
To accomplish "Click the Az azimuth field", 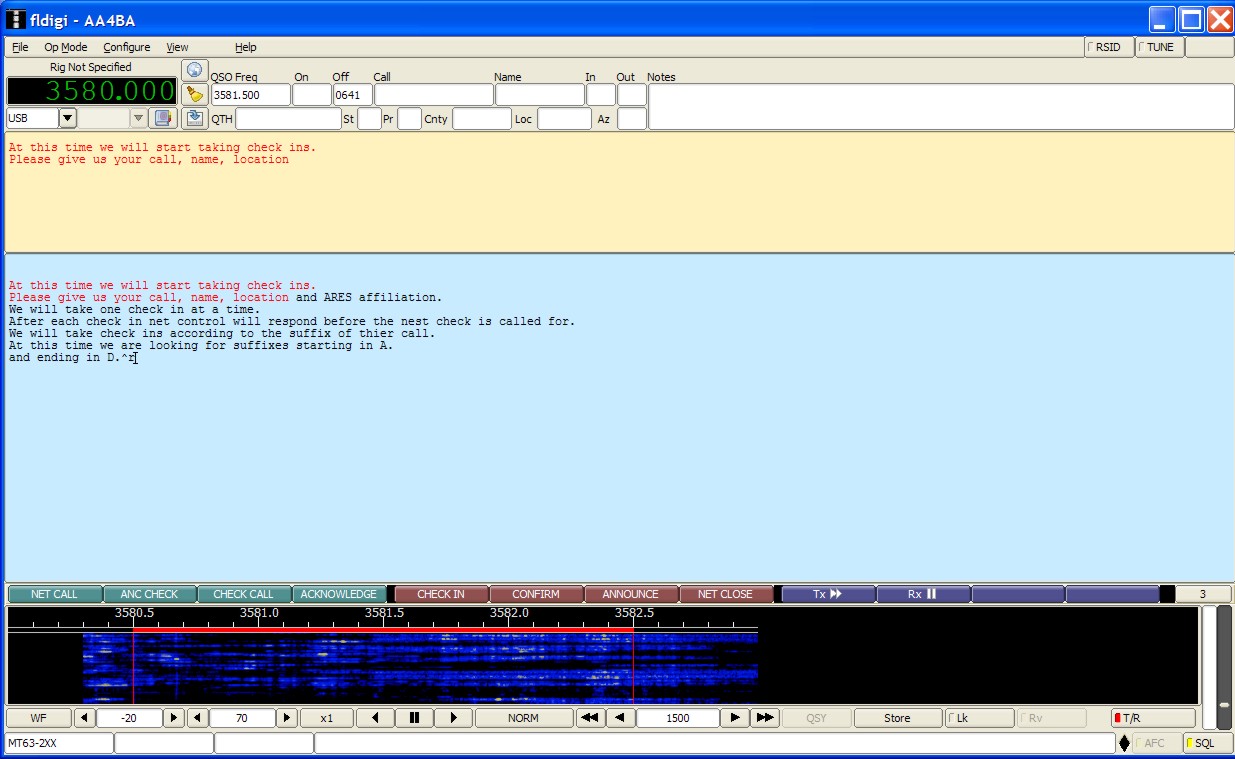I will 632,119.
